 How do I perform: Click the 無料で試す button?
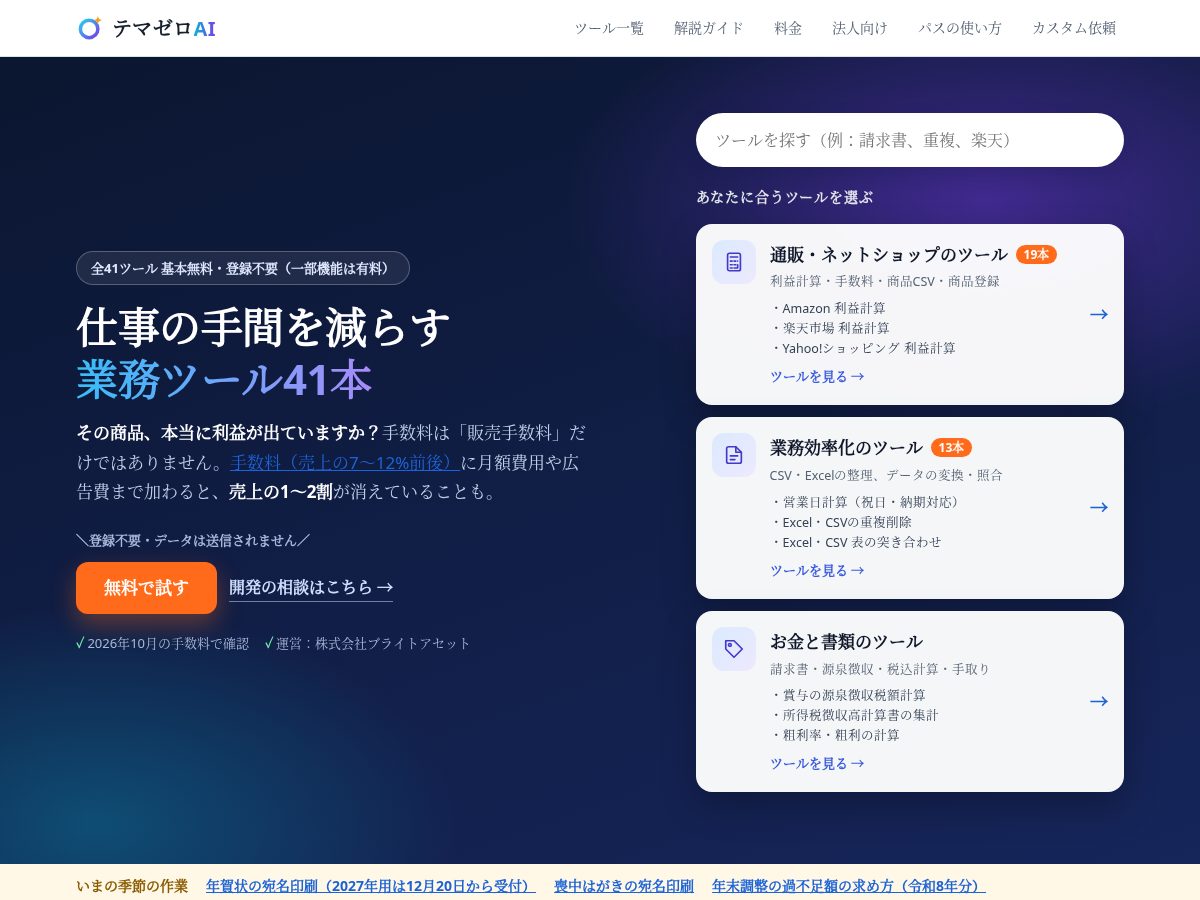point(146,588)
